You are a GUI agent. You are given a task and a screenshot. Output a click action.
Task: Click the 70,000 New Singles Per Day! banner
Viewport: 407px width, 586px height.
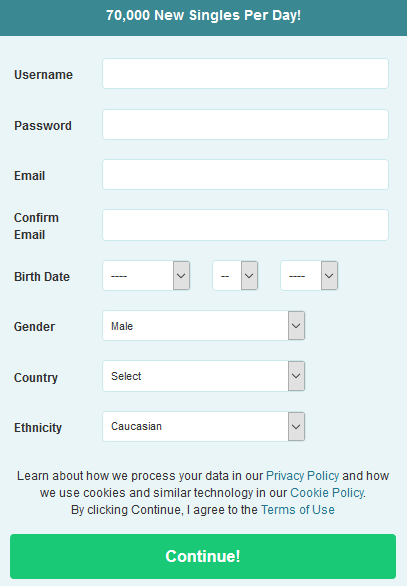[203, 15]
